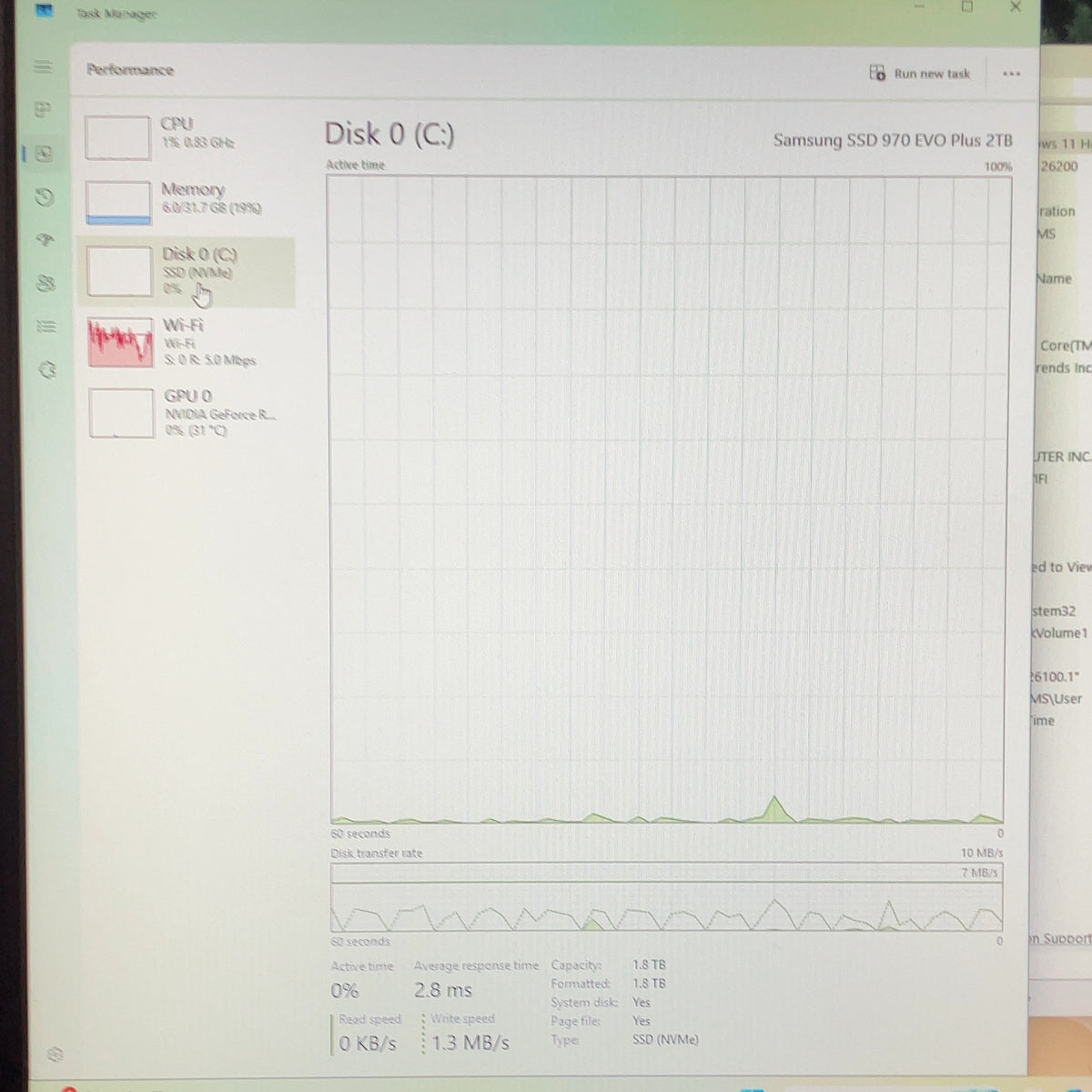The height and width of the screenshot is (1092, 1092).
Task: Click the 7 MB/s transfer rate label
Action: click(x=979, y=873)
